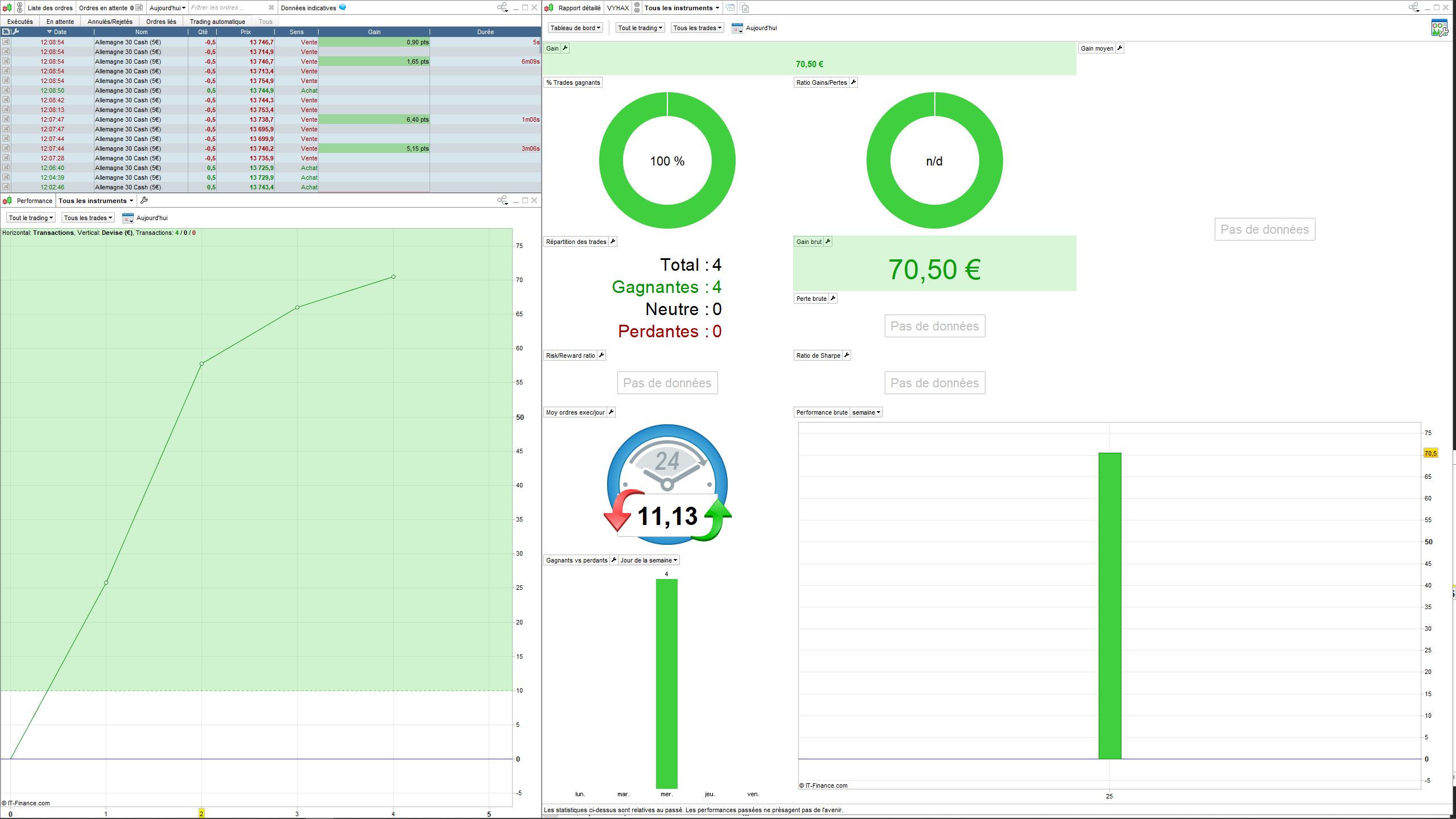Open dashboard configuration icon at top right
Viewport: 1456px width, 819px height.
(1439, 28)
